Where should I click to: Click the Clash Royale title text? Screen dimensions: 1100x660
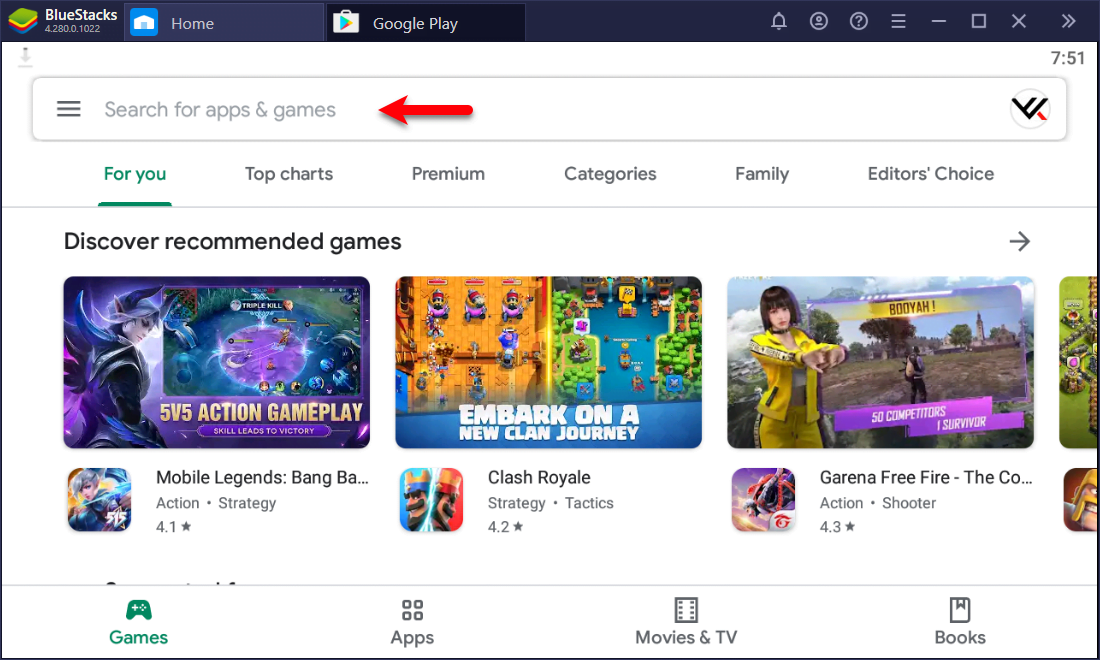click(539, 478)
